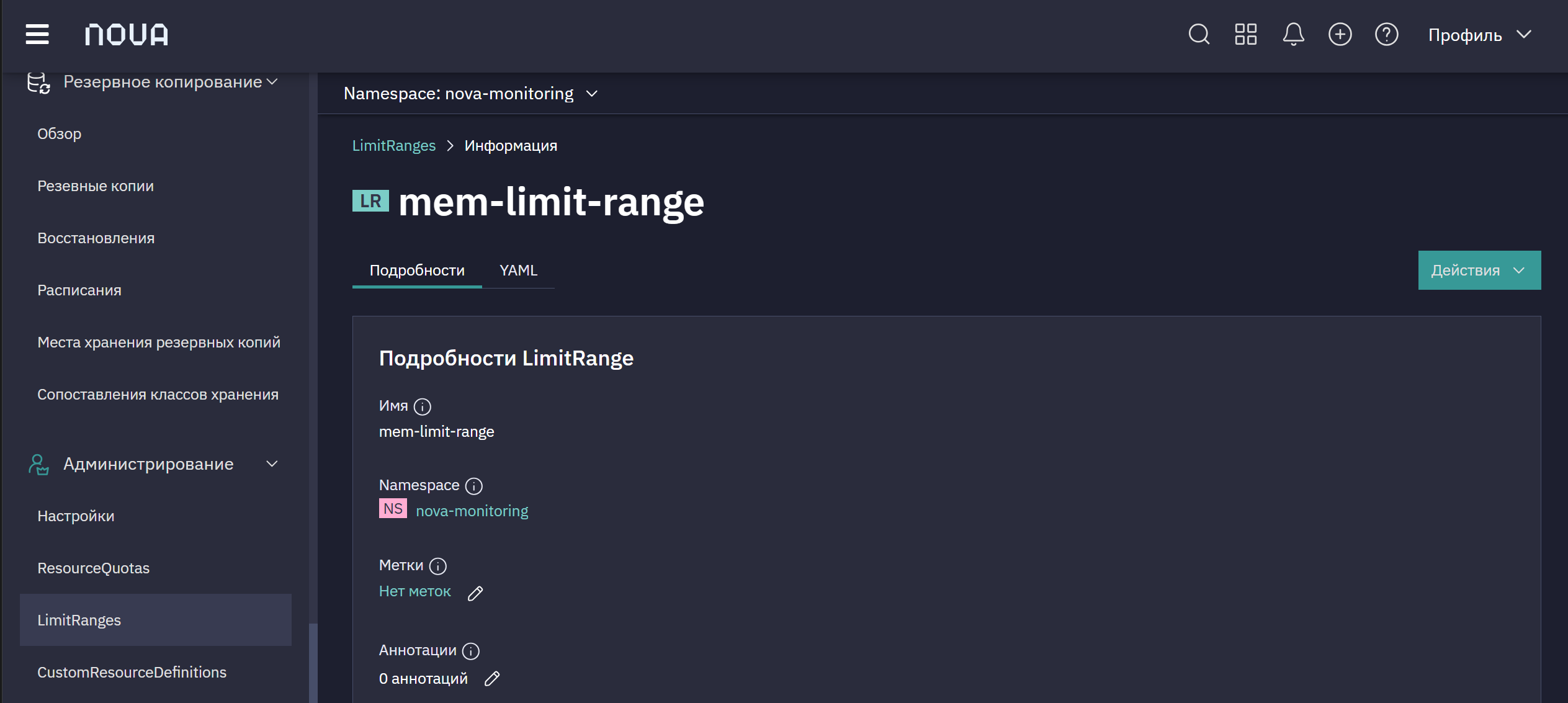The image size is (1568, 703).
Task: Select LimitRanges in the sidebar
Action: click(x=156, y=620)
